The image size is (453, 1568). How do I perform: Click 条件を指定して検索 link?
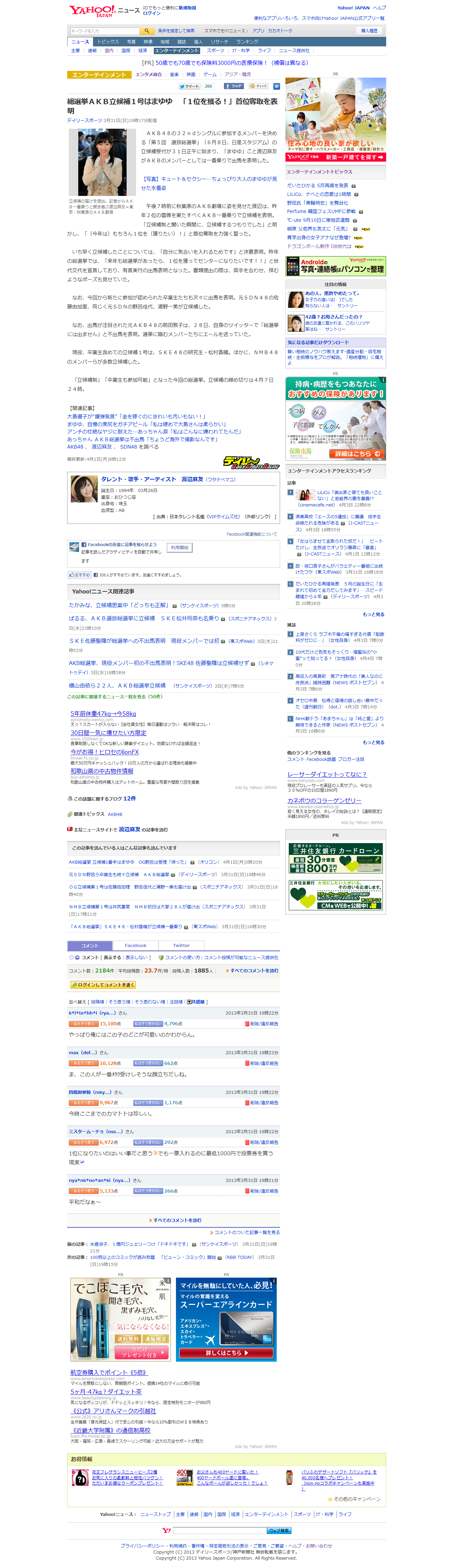pos(176,31)
